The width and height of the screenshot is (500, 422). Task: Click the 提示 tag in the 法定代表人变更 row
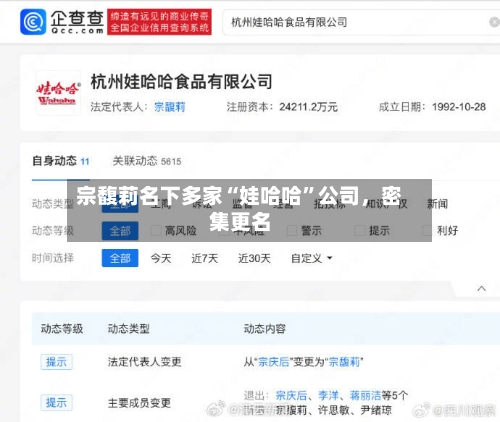point(56,362)
